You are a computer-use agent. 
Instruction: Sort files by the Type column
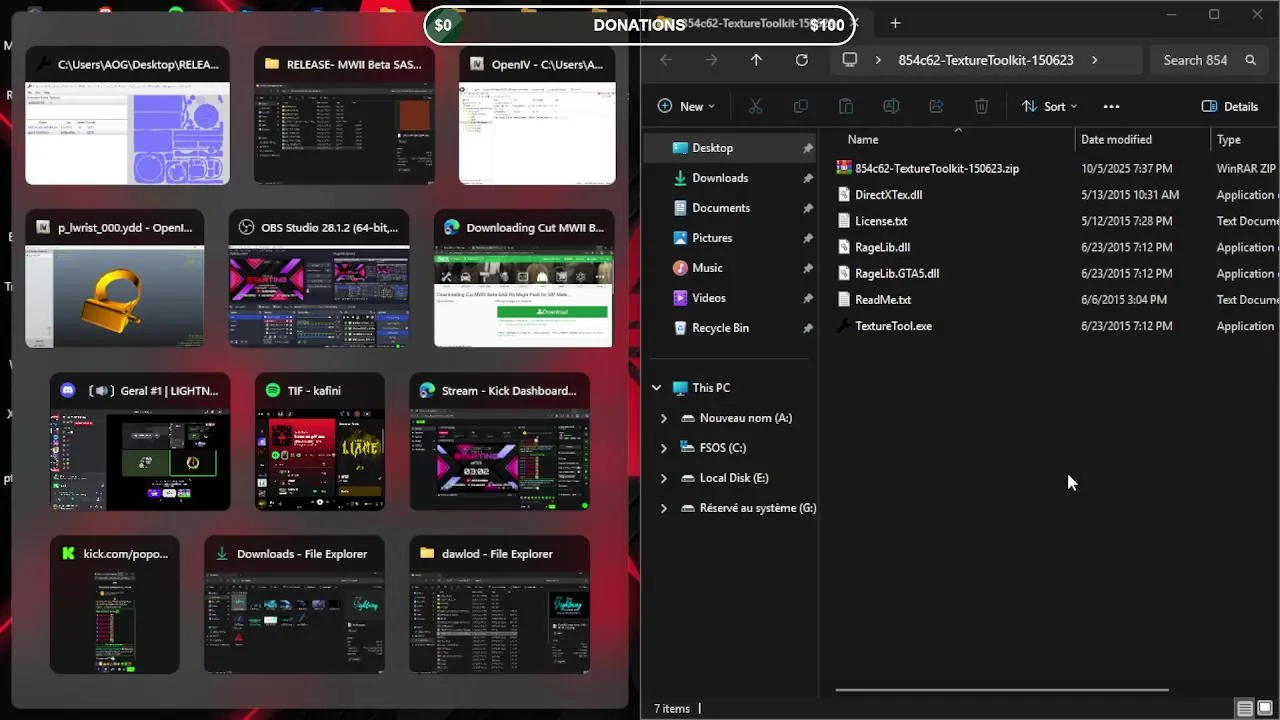pos(1229,140)
